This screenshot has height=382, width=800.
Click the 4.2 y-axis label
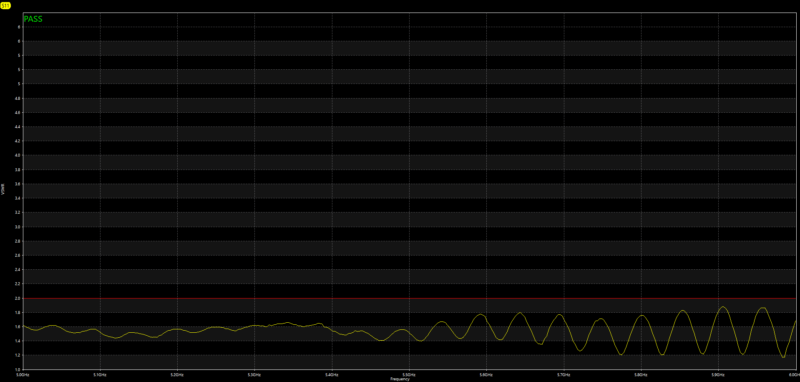18,141
